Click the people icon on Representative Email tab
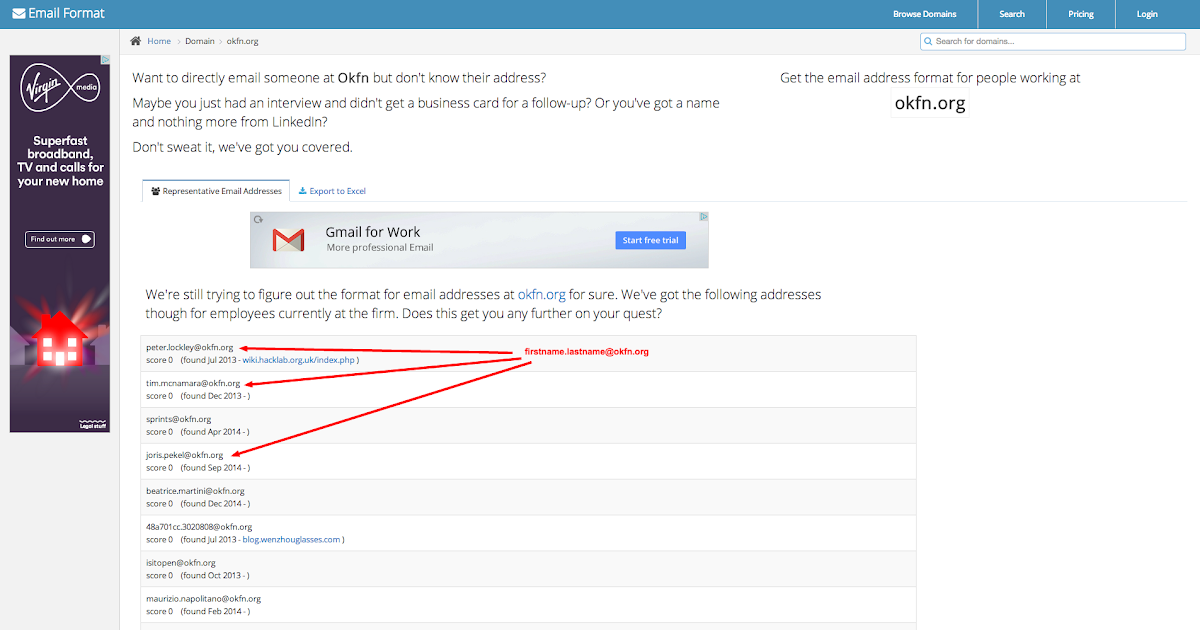The height and width of the screenshot is (630, 1200). click(x=156, y=191)
